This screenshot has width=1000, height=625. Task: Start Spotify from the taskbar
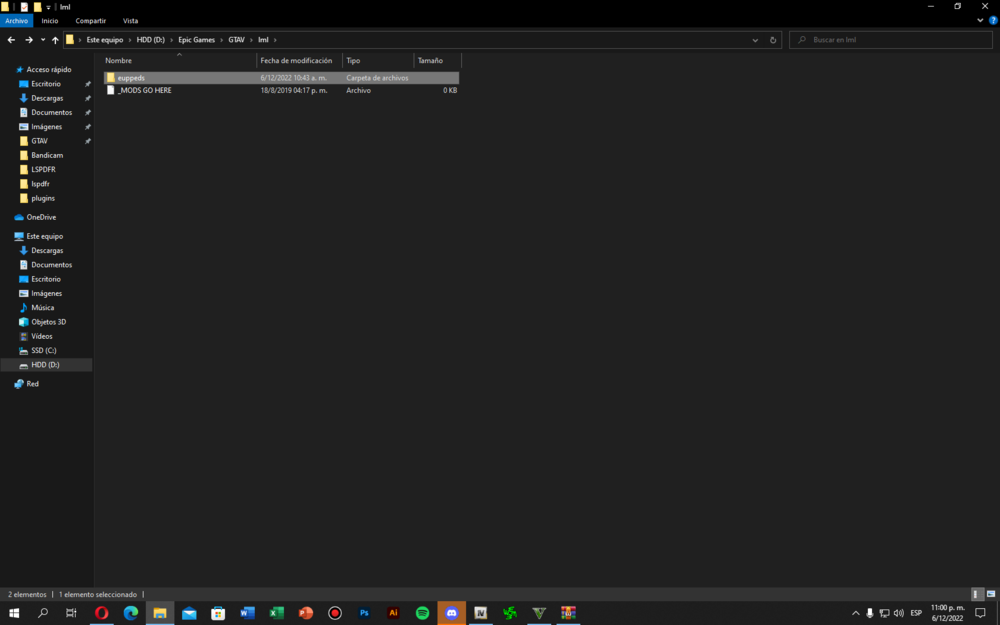point(422,613)
